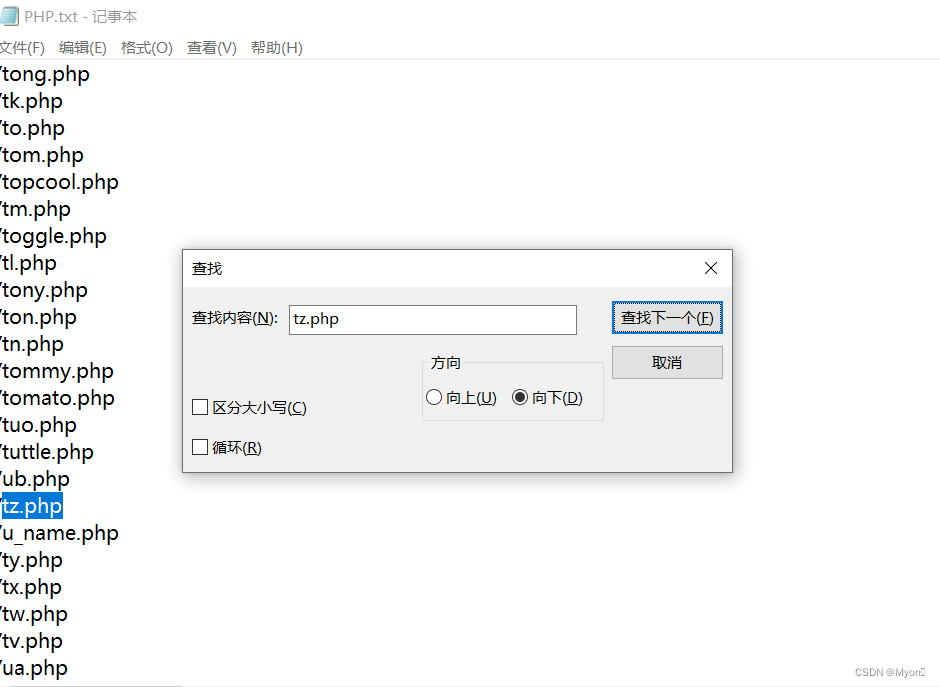Click the 取消 button to dismiss search

point(667,362)
